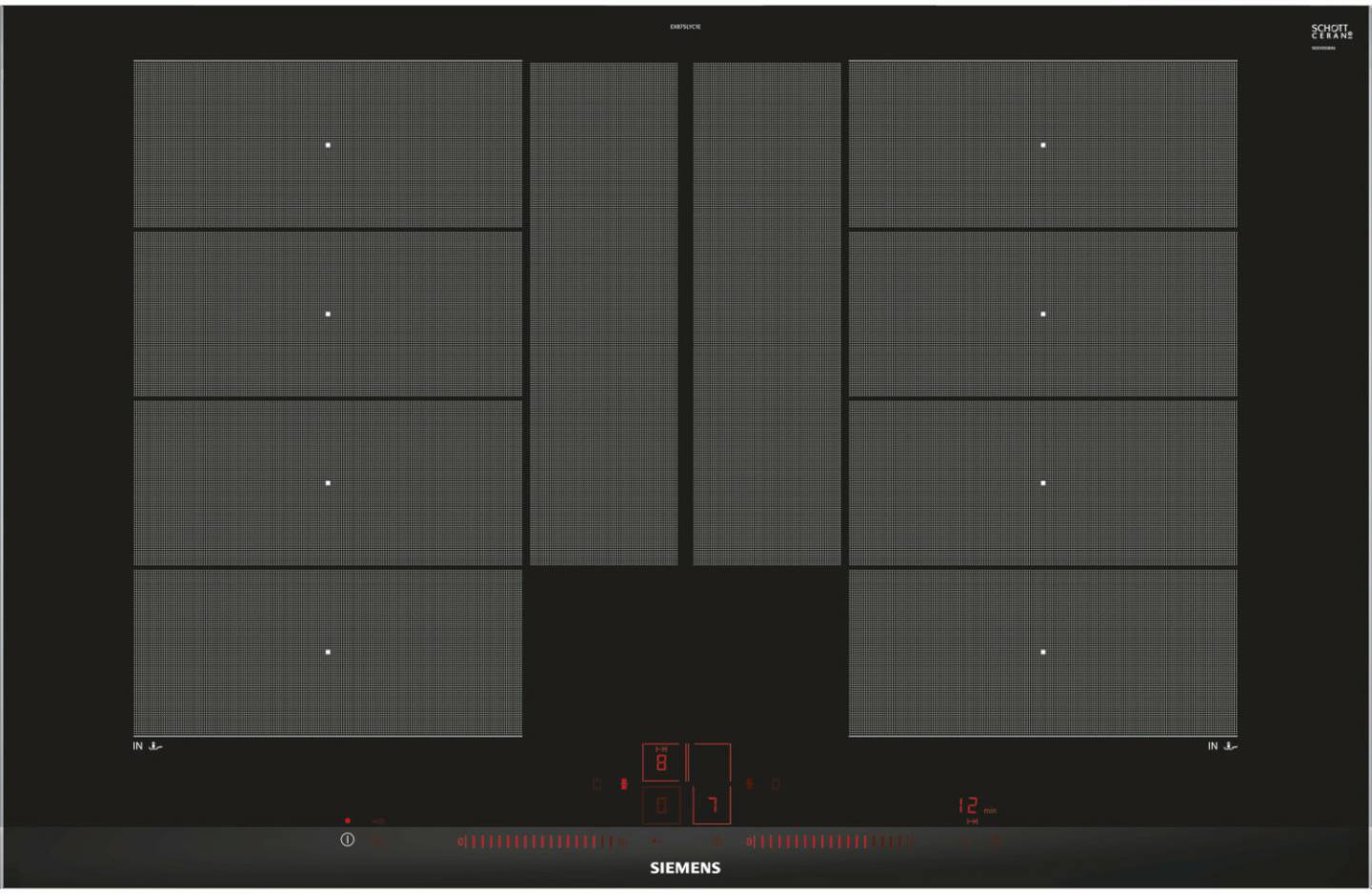The width and height of the screenshot is (1372, 894).
Task: Tap the dim timer icon right of the right slider
Action: pos(965,841)
